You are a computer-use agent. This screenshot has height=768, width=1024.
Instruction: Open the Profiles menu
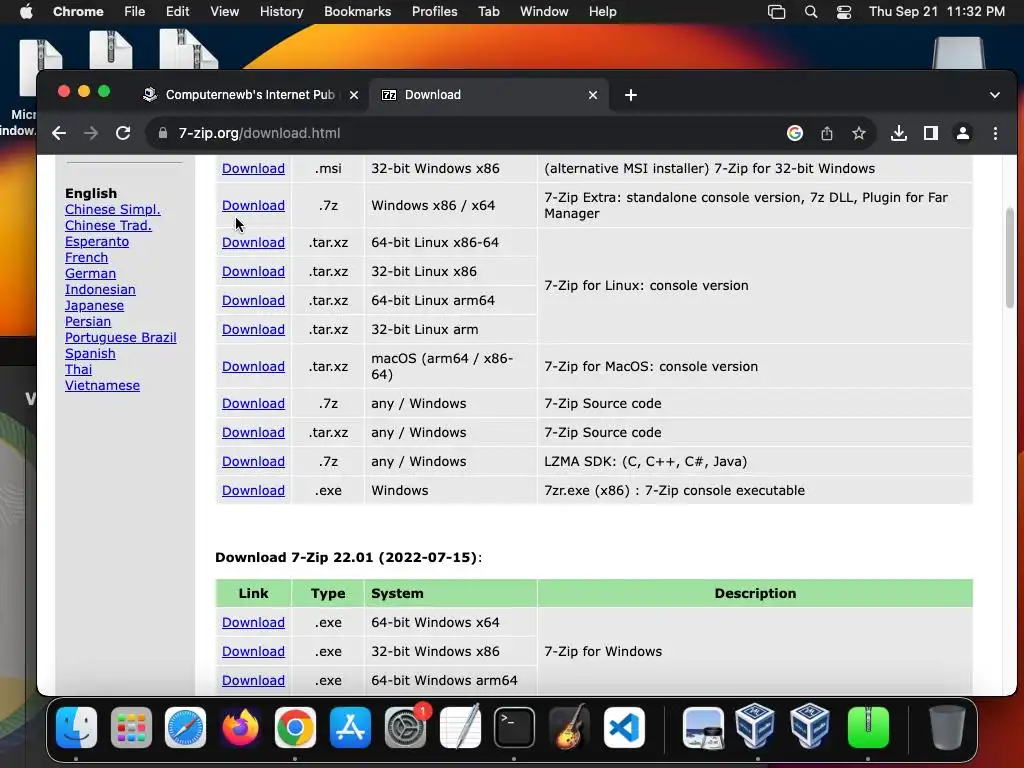pyautogui.click(x=434, y=11)
